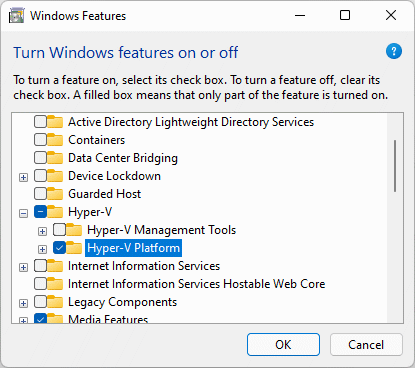Check the Containers checkbox
Screen dimensions: 415x368
(40, 140)
